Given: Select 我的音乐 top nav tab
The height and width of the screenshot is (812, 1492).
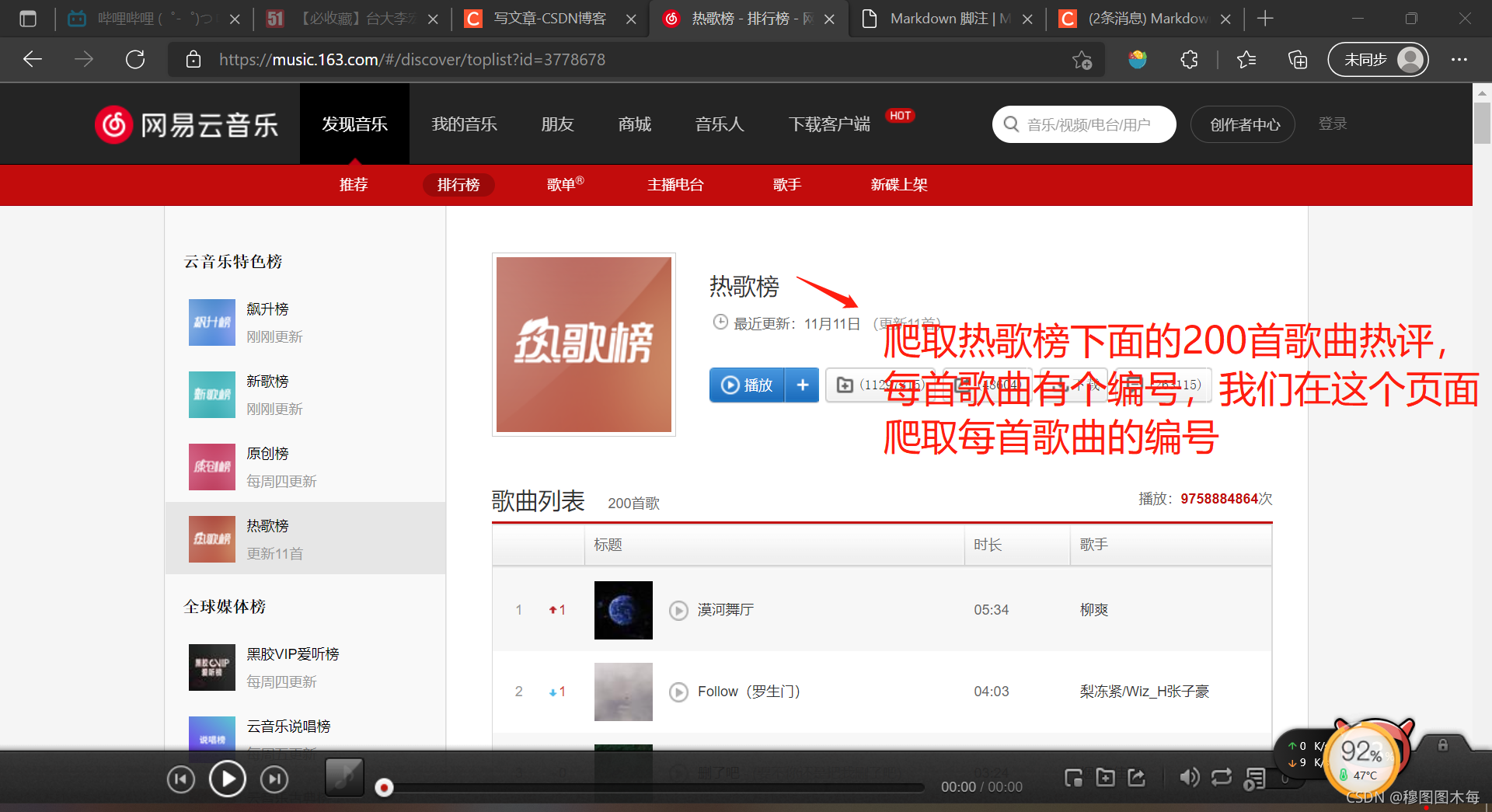Looking at the screenshot, I should pos(464,124).
